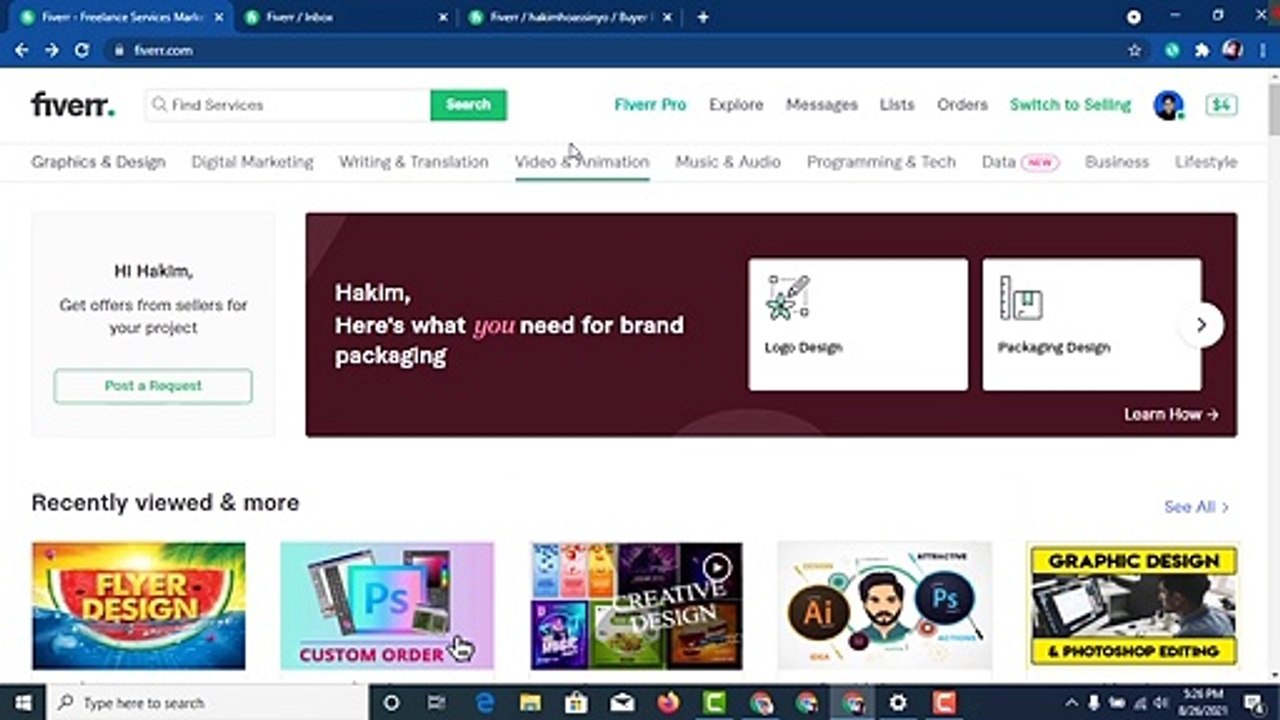Open the Orders link

click(962, 105)
